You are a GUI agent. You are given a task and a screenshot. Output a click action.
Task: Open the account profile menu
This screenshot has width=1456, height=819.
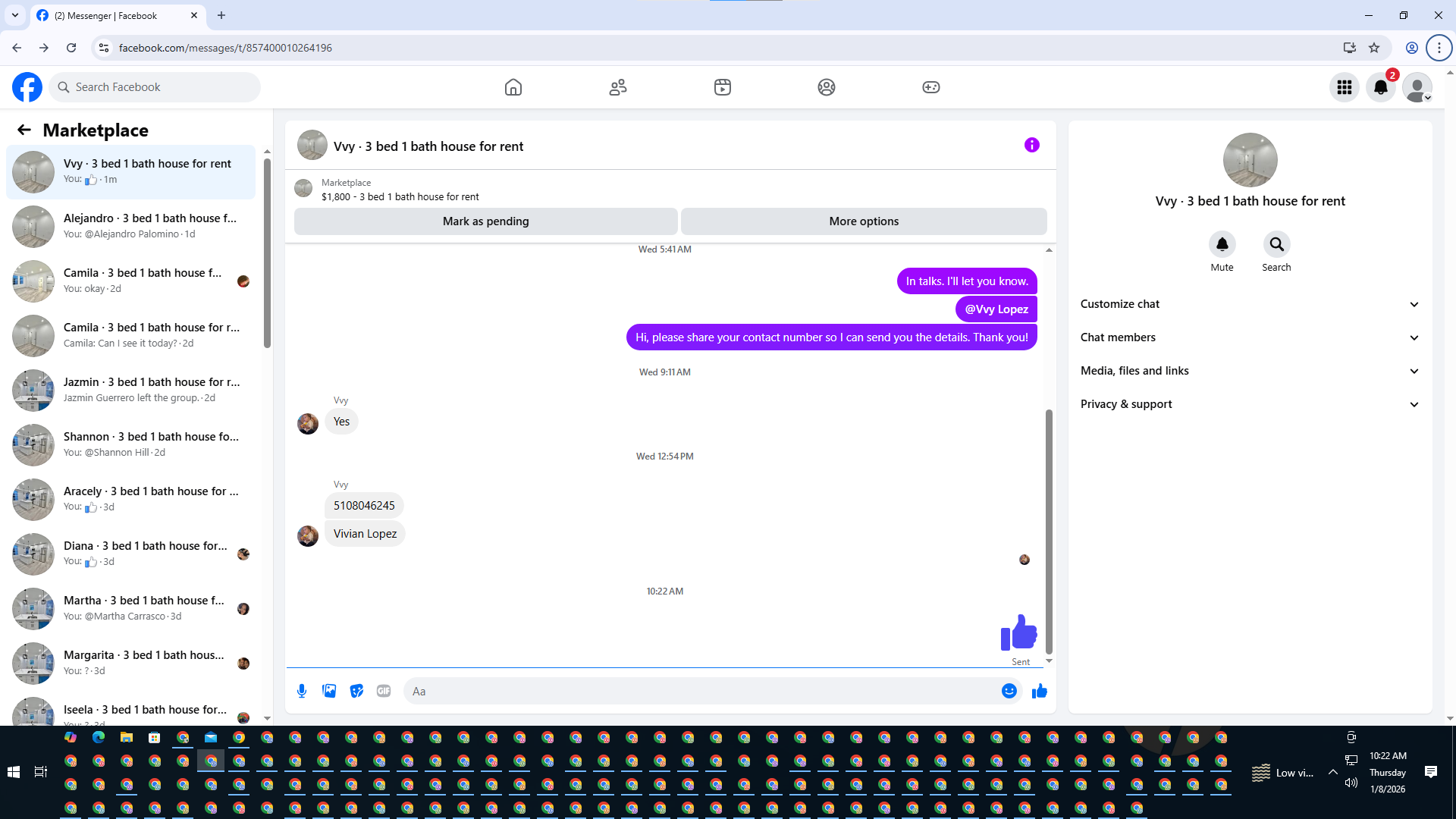click(1417, 87)
